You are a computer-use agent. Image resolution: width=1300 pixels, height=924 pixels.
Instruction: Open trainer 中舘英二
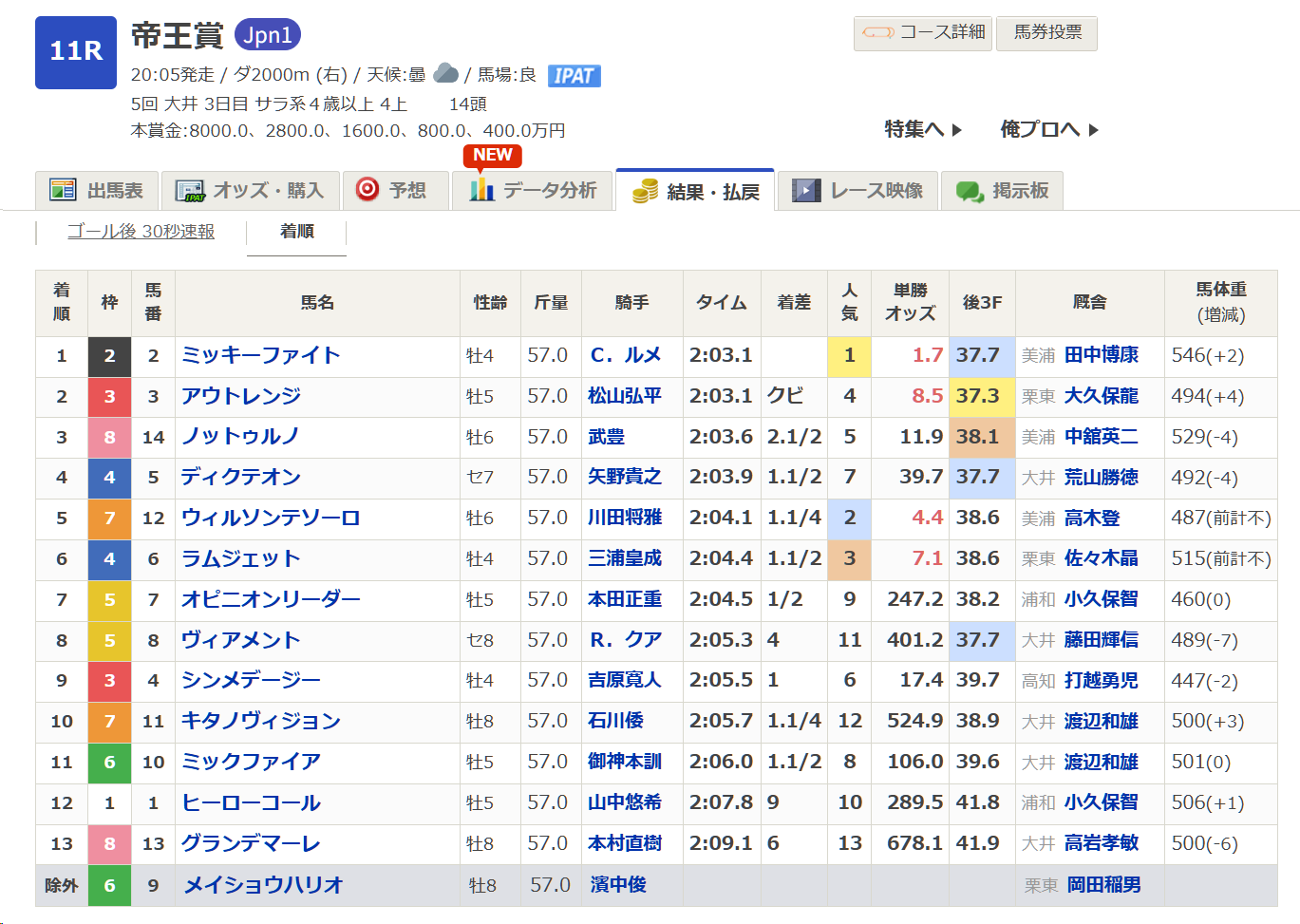[x=1102, y=437]
